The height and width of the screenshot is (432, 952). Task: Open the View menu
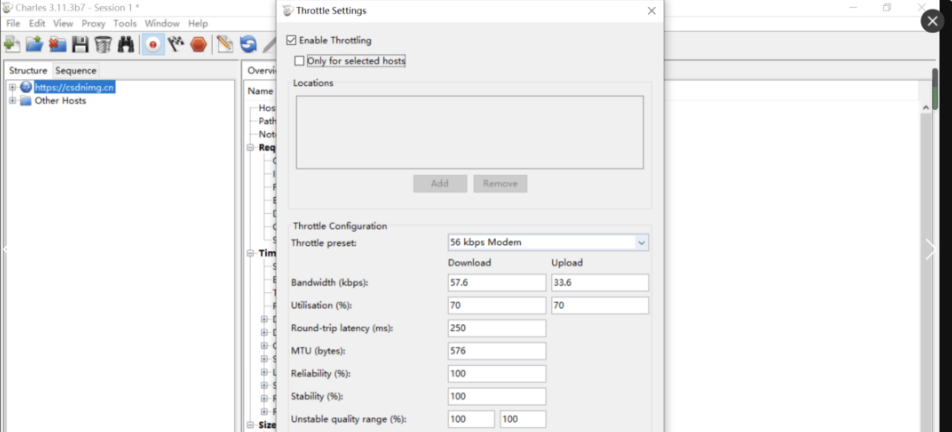click(63, 24)
